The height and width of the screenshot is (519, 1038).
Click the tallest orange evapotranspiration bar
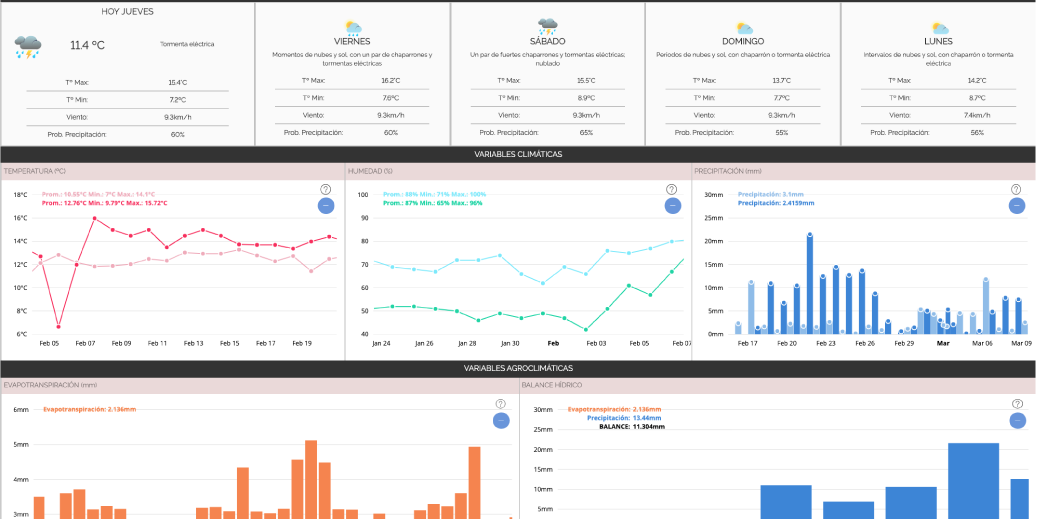coord(310,480)
